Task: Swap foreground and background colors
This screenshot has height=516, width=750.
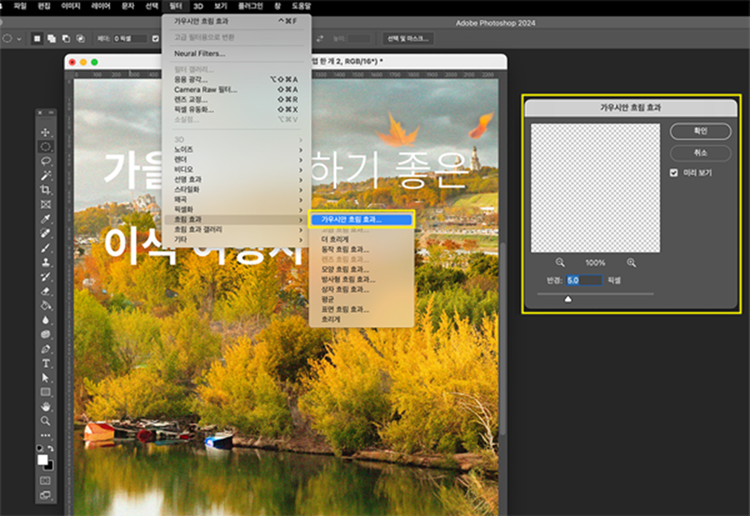Action: coord(50,449)
